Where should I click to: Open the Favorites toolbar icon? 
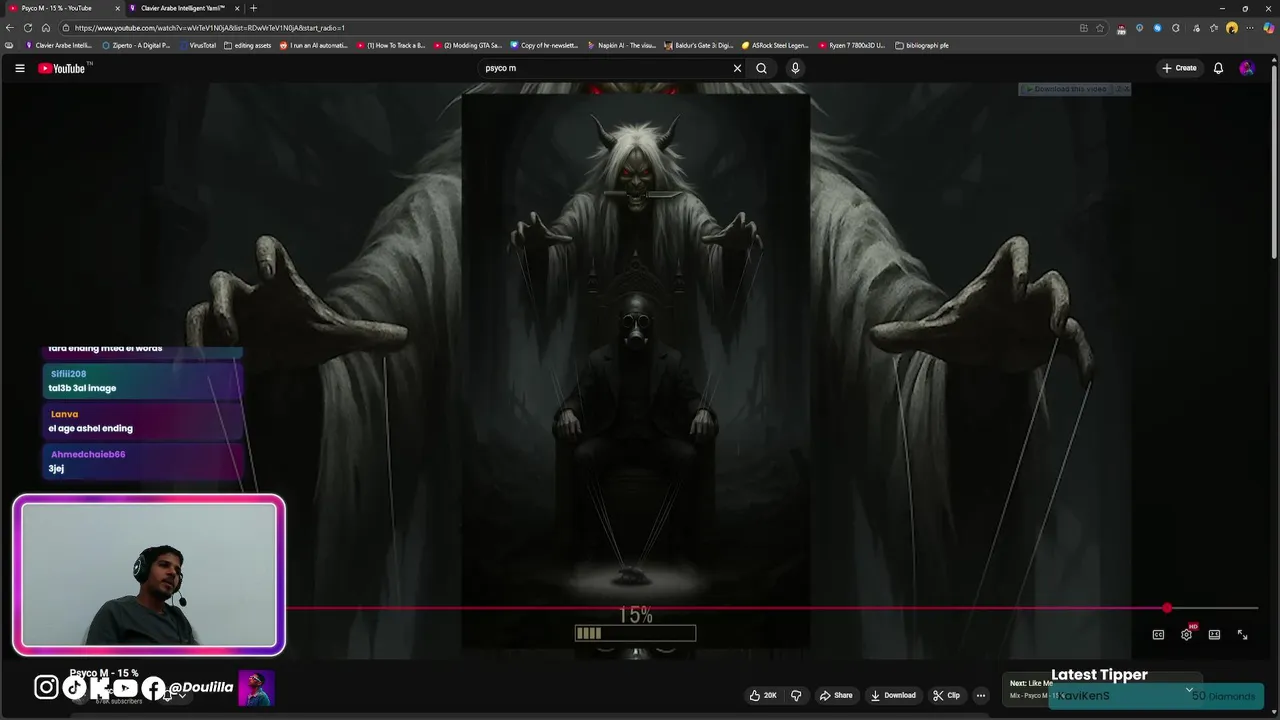(1213, 28)
